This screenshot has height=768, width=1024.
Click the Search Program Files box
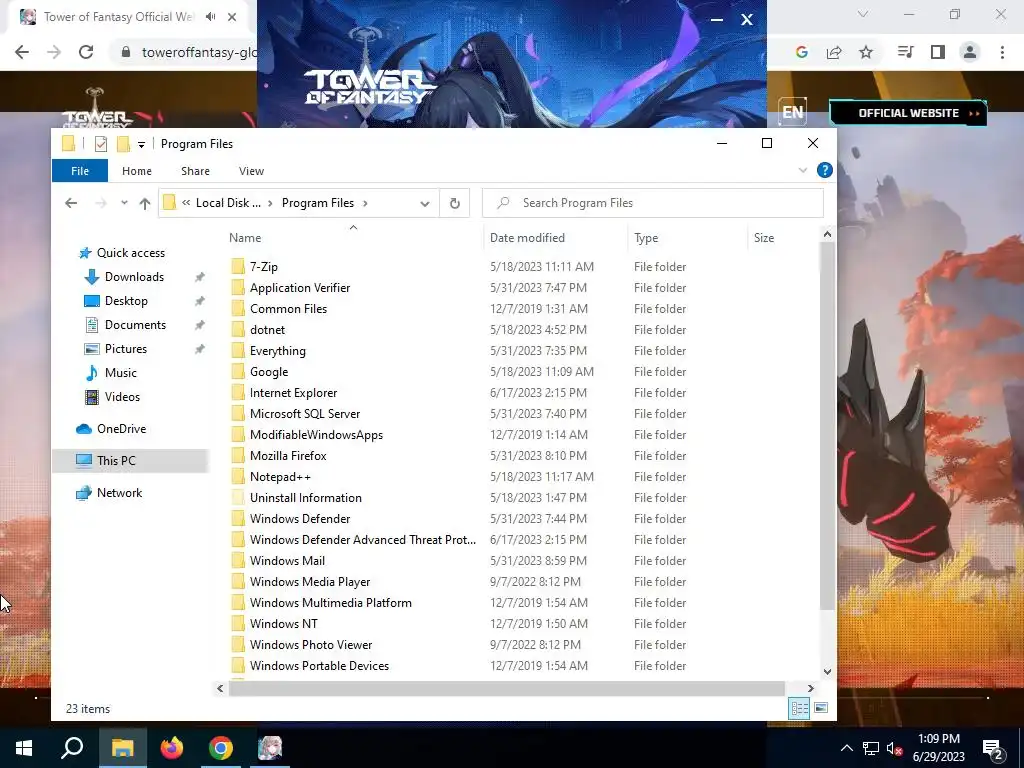[652, 203]
